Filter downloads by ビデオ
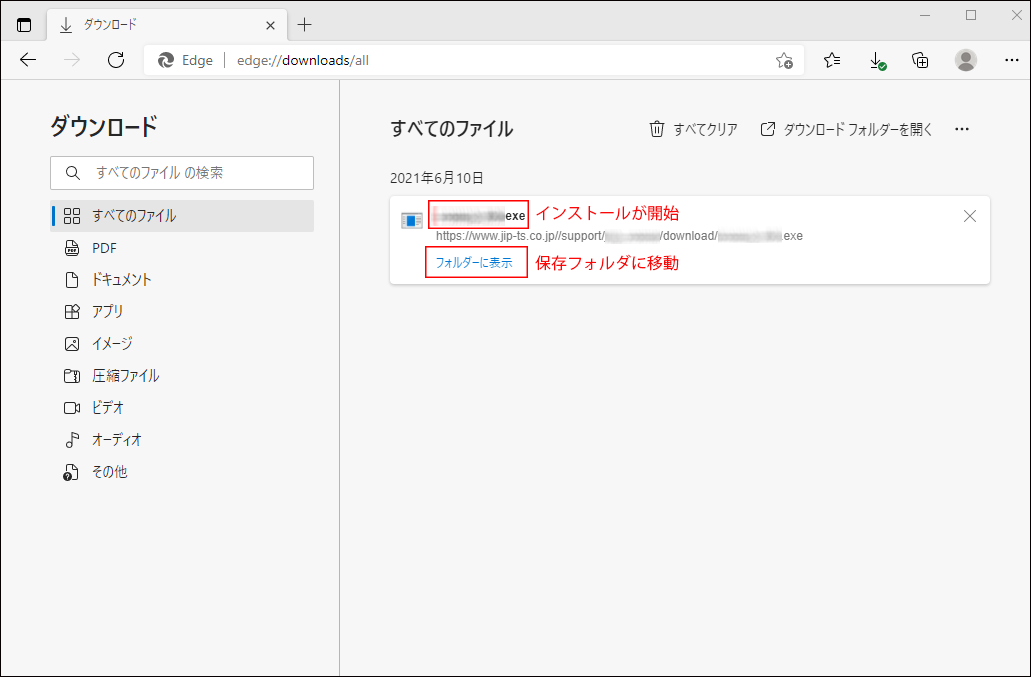This screenshot has height=677, width=1031. click(108, 408)
